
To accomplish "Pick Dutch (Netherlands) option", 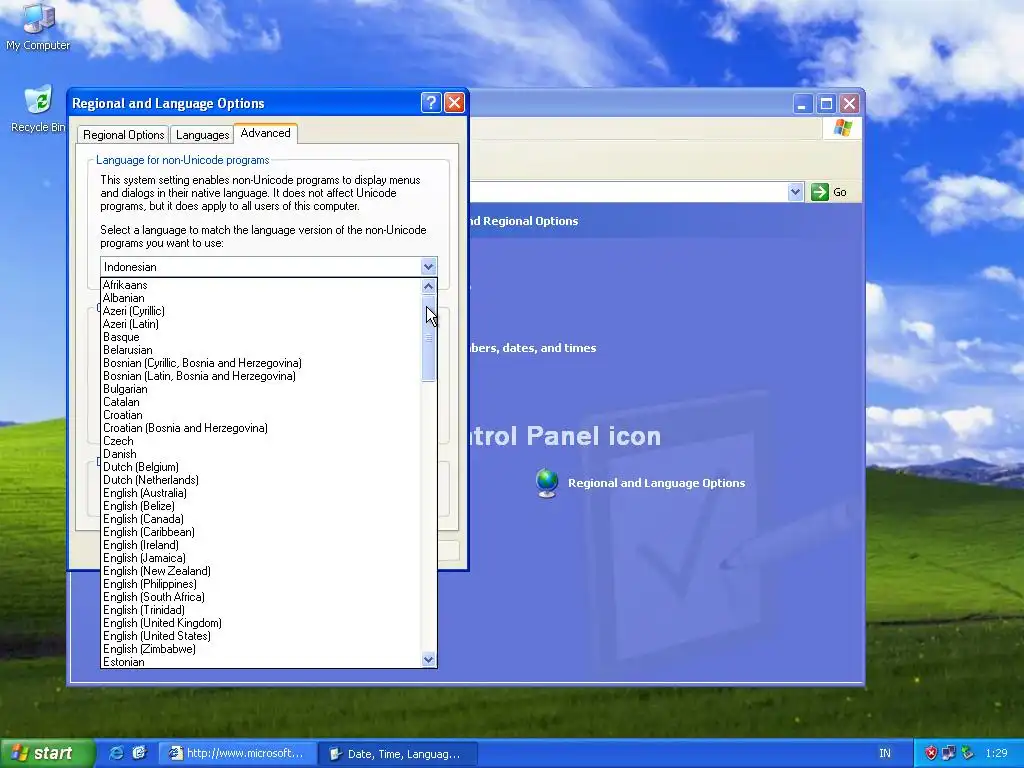I will click(x=261, y=480).
